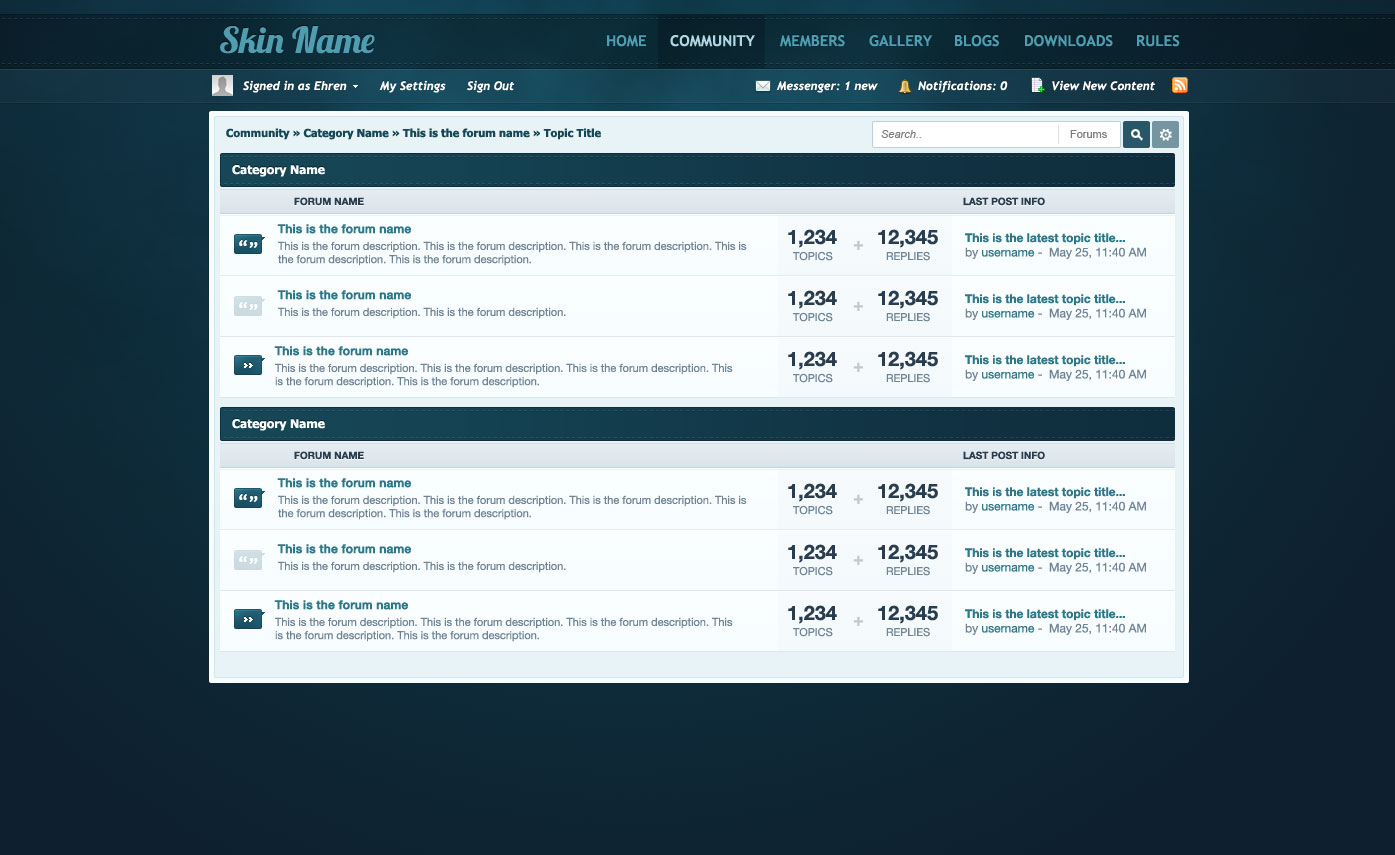Image resolution: width=1395 pixels, height=855 pixels.
Task: Click the View New Content document icon
Action: pyautogui.click(x=1037, y=86)
